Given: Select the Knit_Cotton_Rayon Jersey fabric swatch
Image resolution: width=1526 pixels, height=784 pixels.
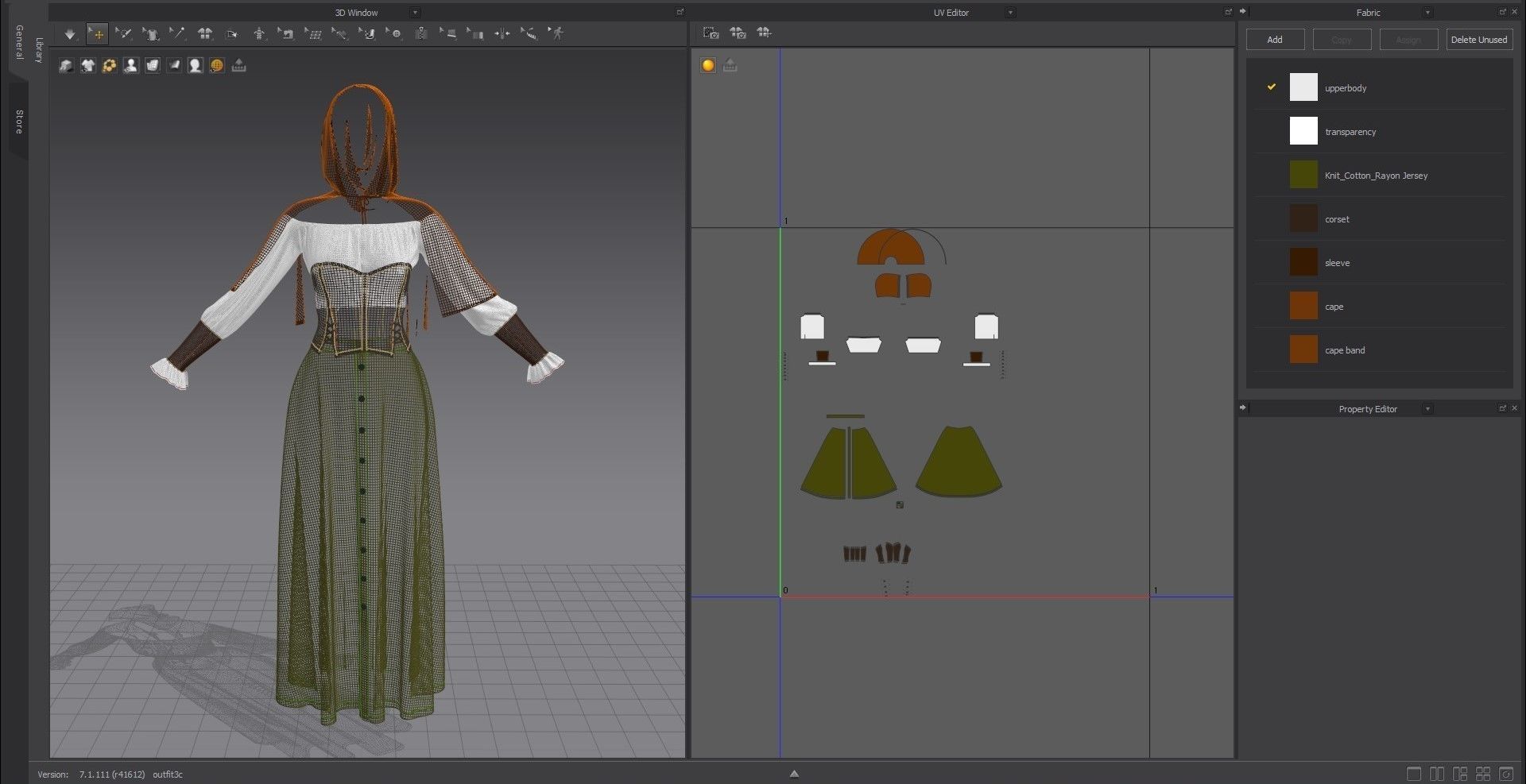Looking at the screenshot, I should (1303, 175).
